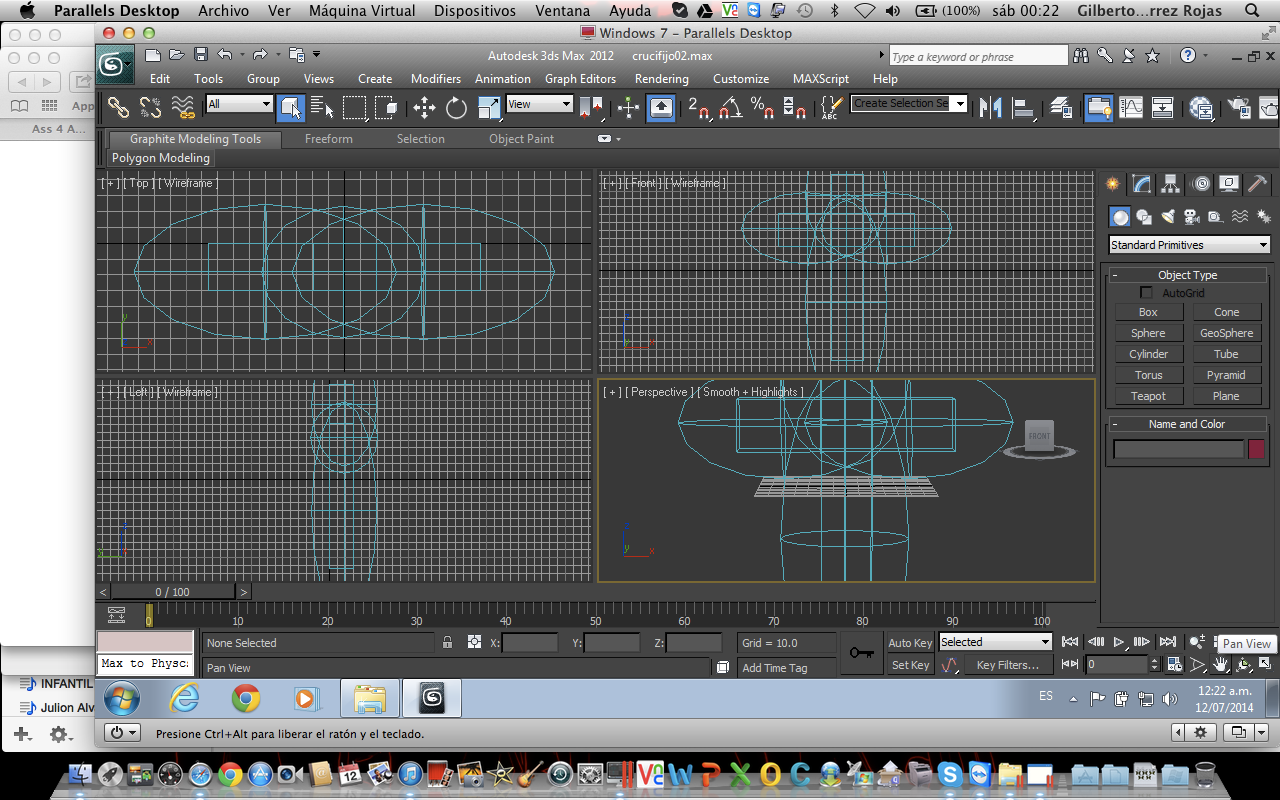Viewport: 1280px width, 800px height.
Task: Click the Edit Named Selection Sets icon
Action: 831,106
